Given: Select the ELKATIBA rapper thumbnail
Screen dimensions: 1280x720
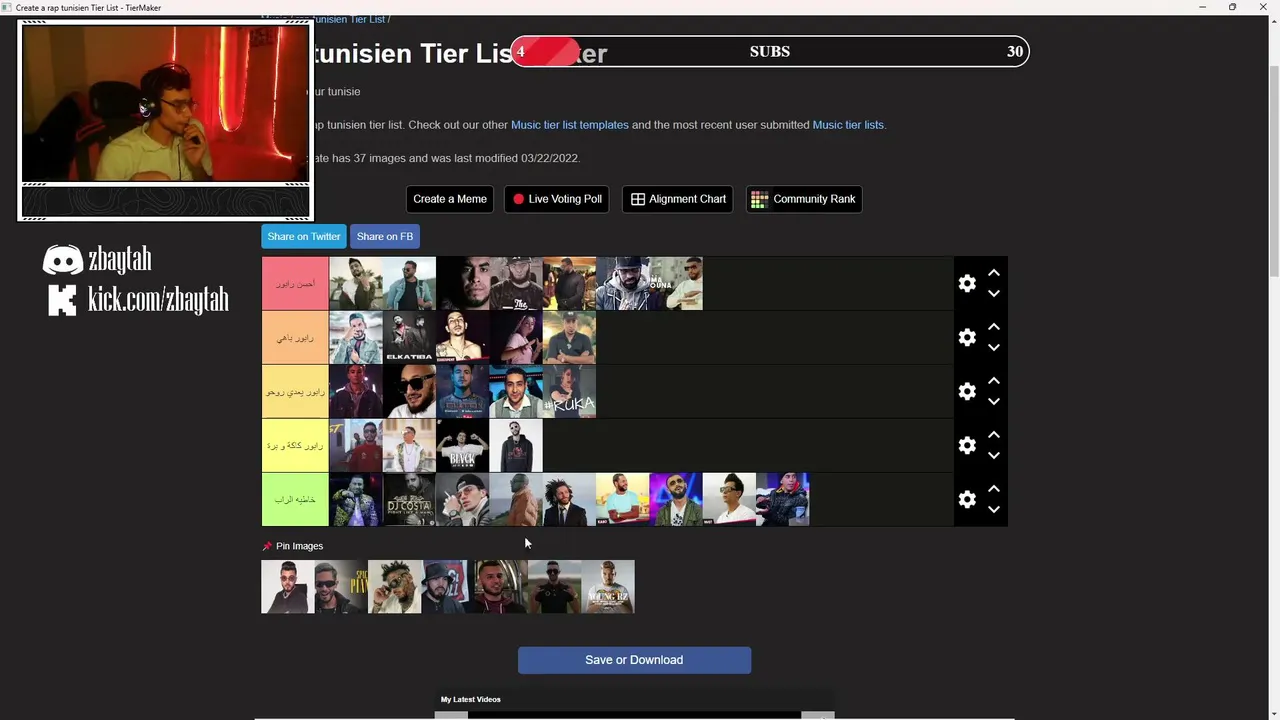Looking at the screenshot, I should (x=409, y=338).
